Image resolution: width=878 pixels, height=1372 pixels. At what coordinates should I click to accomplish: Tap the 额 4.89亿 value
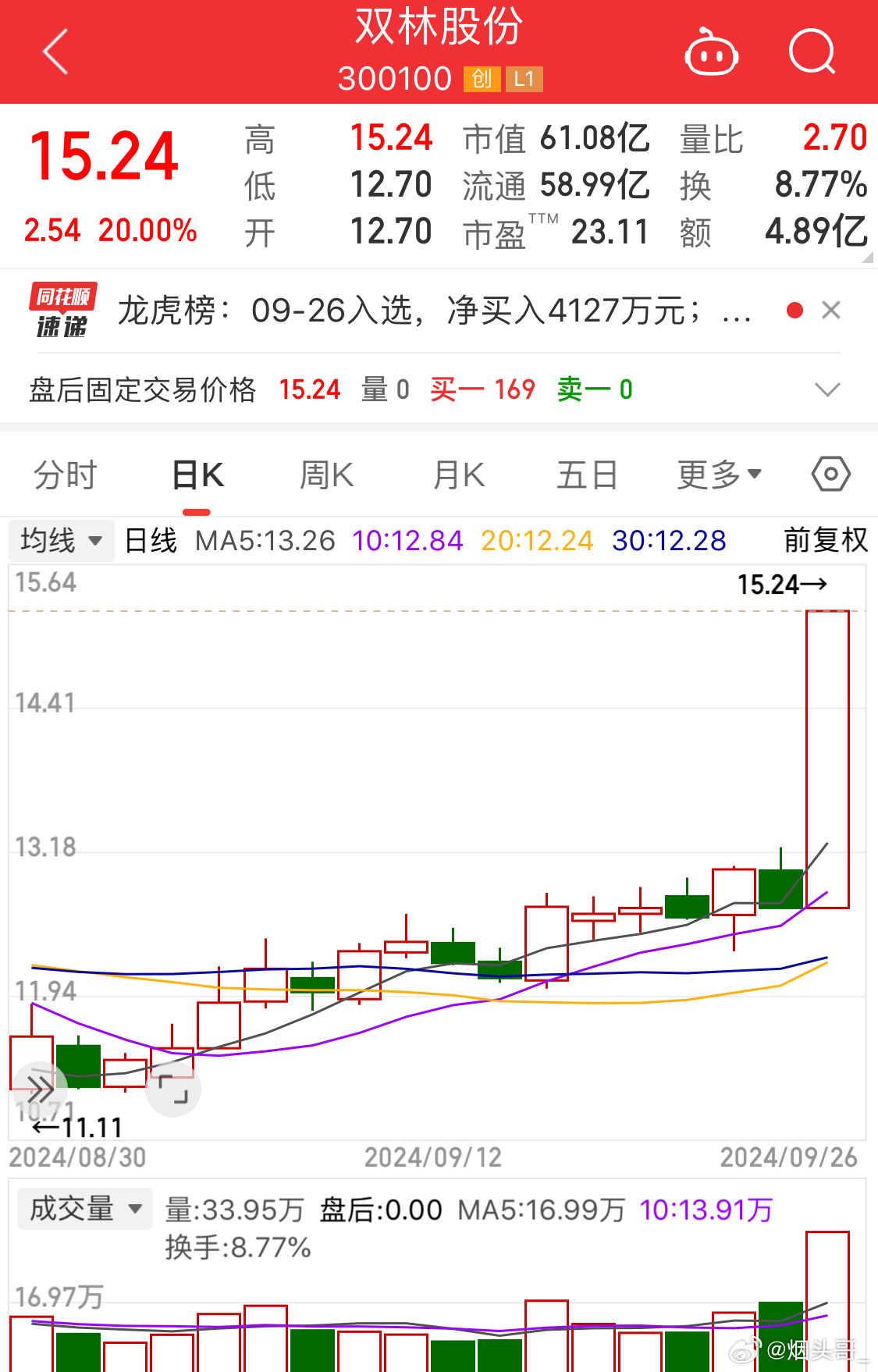(x=773, y=232)
